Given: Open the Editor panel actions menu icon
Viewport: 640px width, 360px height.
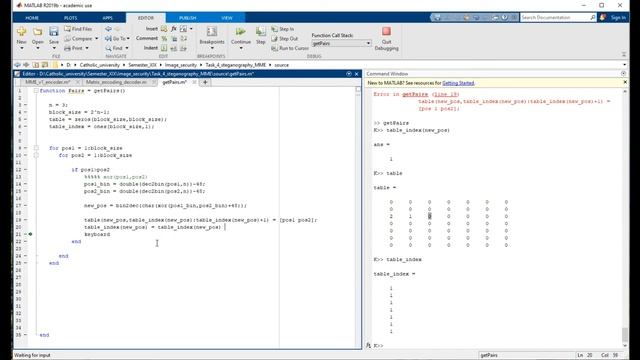Looking at the screenshot, I should pyautogui.click(x=349, y=74).
